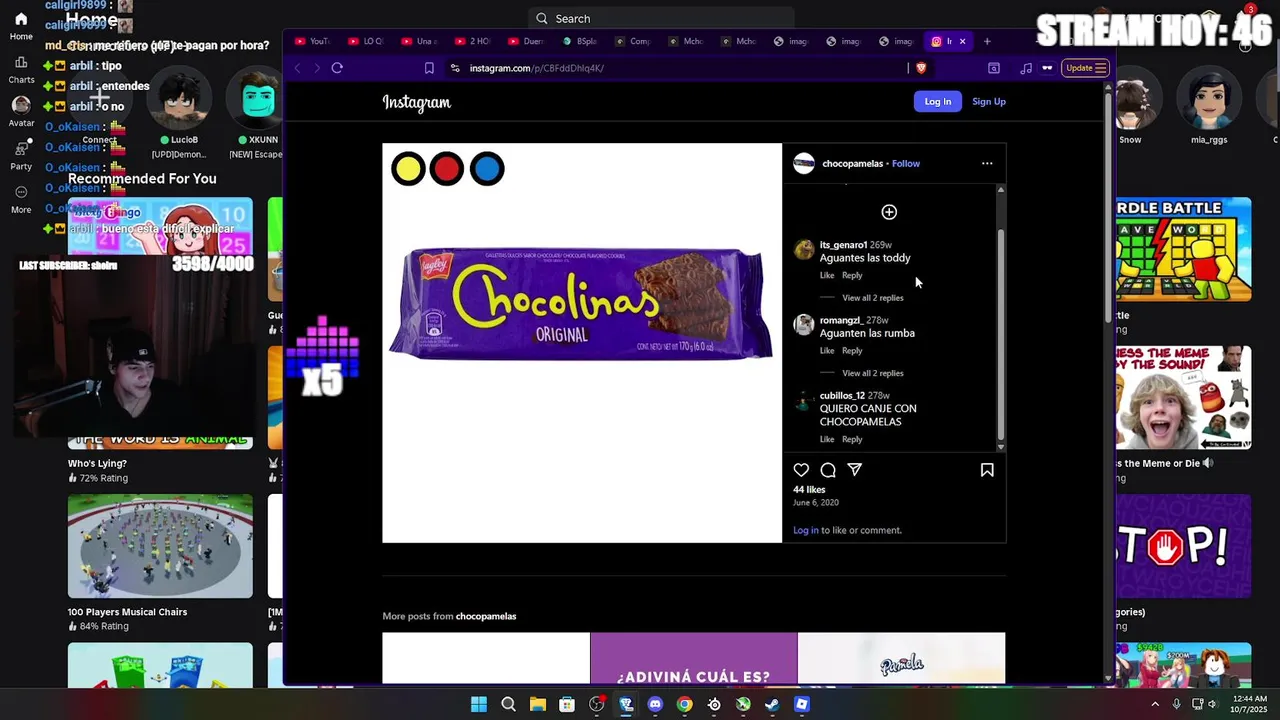Open the three-dot more options menu on post
1280x720 pixels.
click(987, 163)
